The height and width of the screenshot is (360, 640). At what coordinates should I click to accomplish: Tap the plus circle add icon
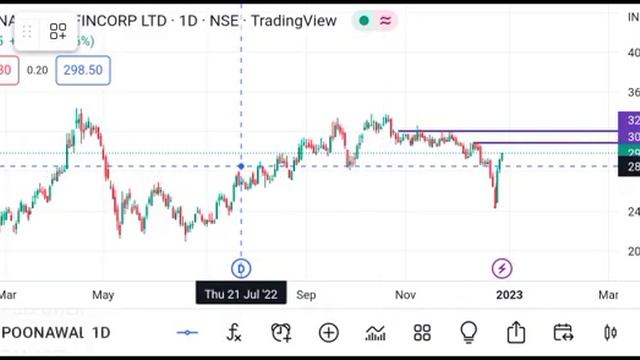(329, 333)
